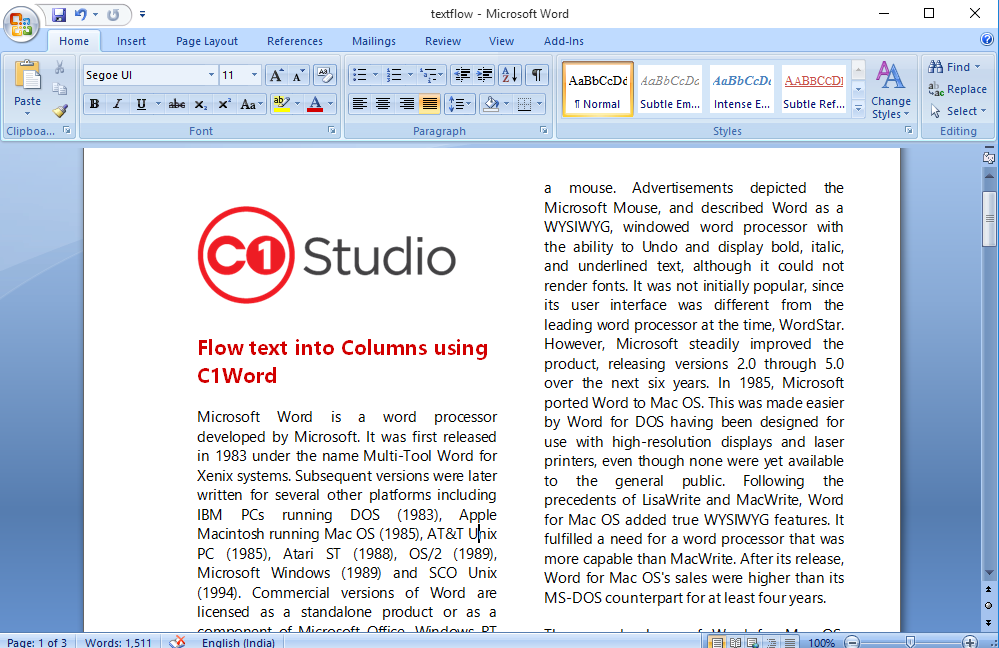Screen dimensions: 999x648
Task: Expand the bullets library dropdown arrow
Action: (x=375, y=75)
